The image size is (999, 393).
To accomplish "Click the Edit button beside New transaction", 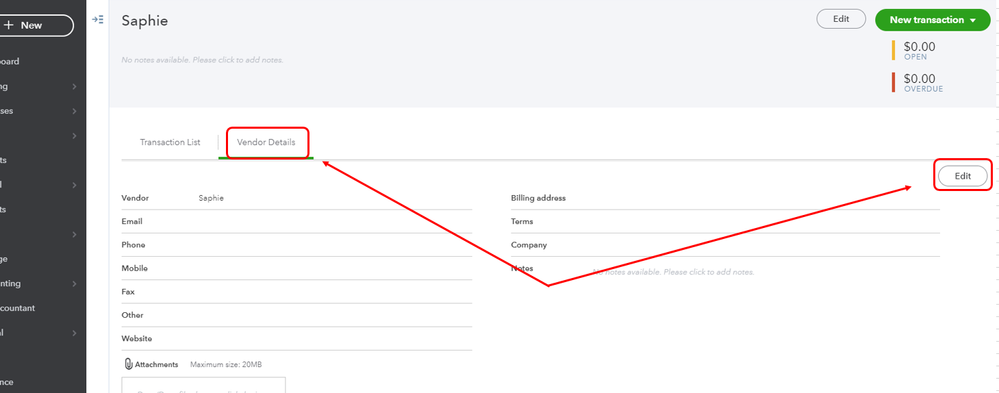I will pyautogui.click(x=841, y=19).
